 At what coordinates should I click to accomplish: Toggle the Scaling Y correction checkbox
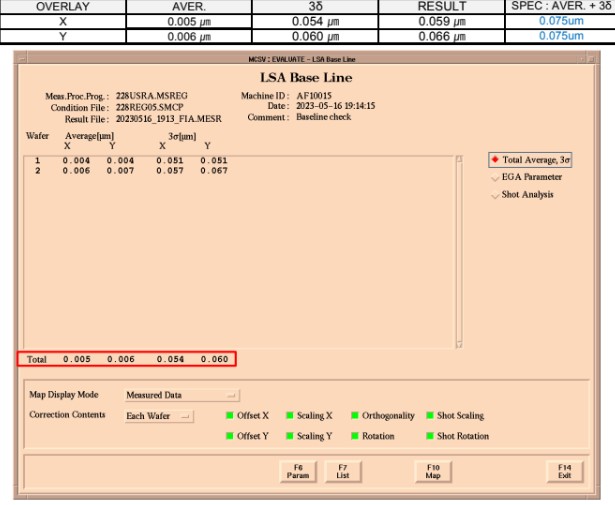pyautogui.click(x=289, y=436)
